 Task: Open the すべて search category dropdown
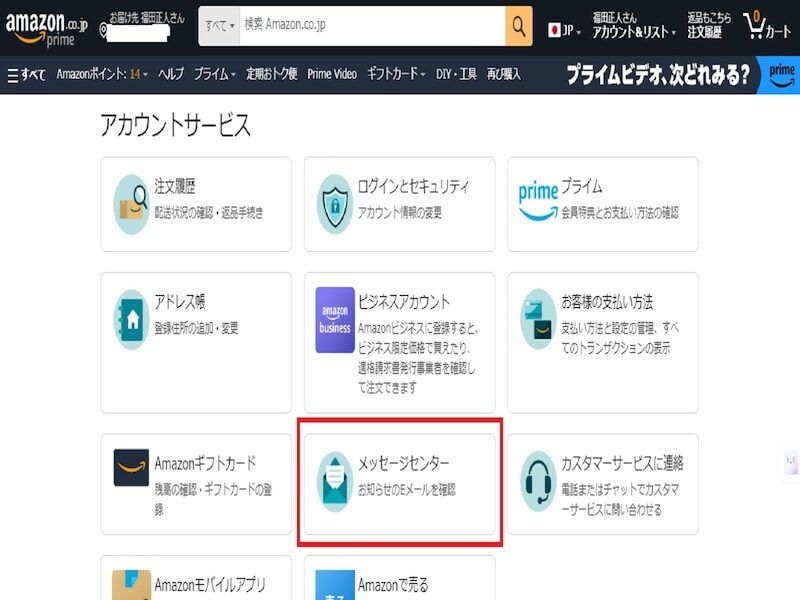click(219, 26)
